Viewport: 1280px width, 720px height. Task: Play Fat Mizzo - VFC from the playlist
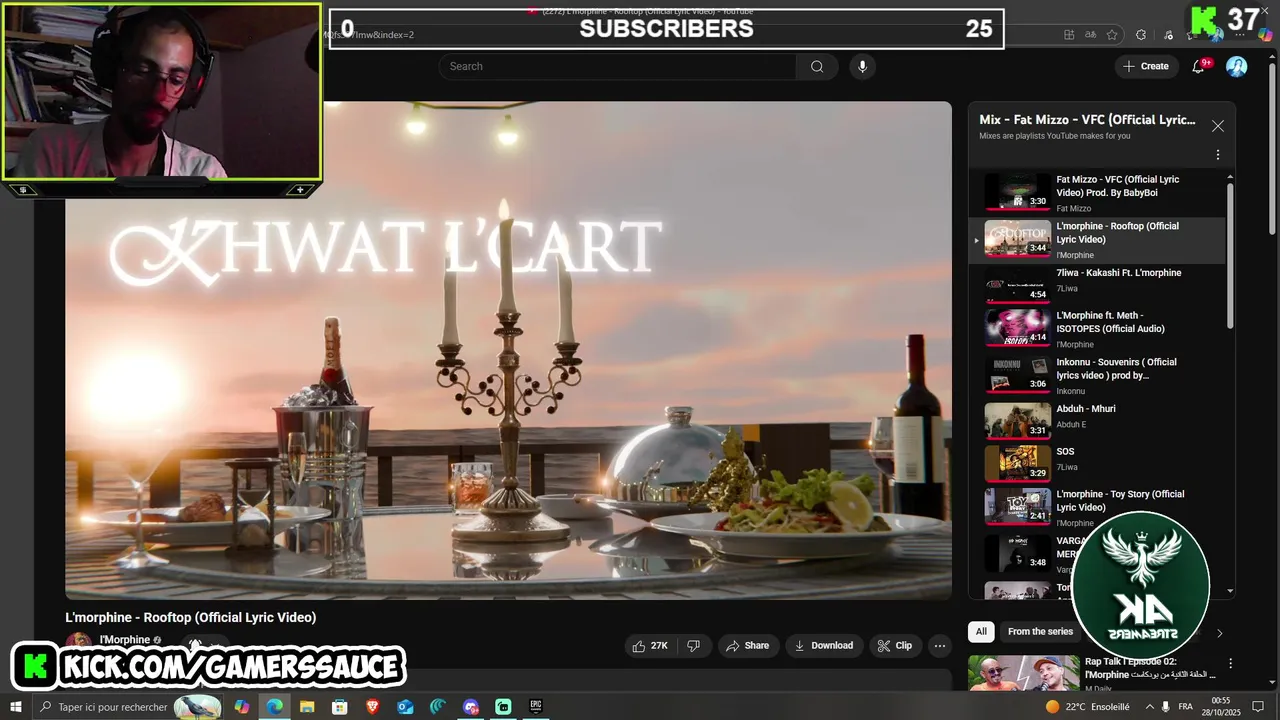click(1096, 193)
